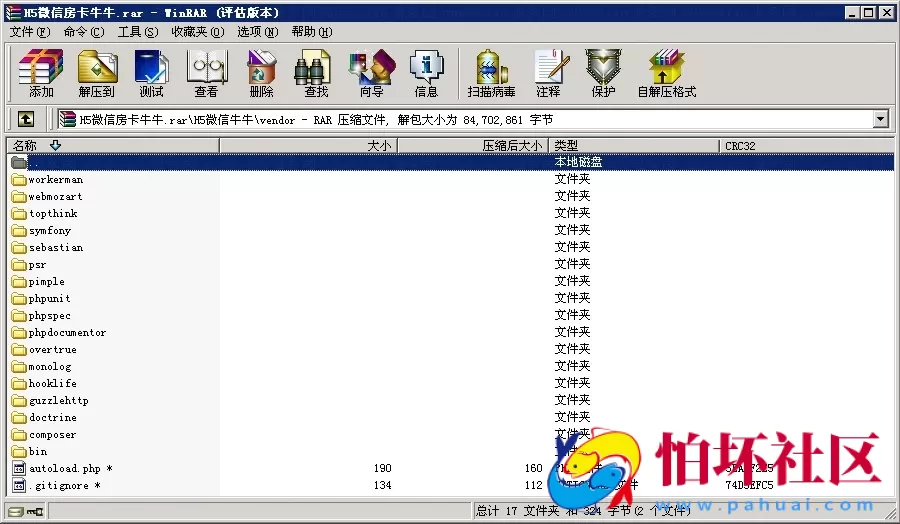Sort by CRC32 column header
Screen dimensions: 900x524
[x=806, y=146]
